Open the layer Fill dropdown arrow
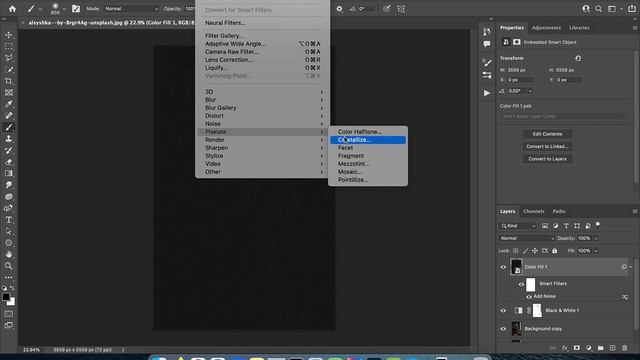 [x=596, y=251]
